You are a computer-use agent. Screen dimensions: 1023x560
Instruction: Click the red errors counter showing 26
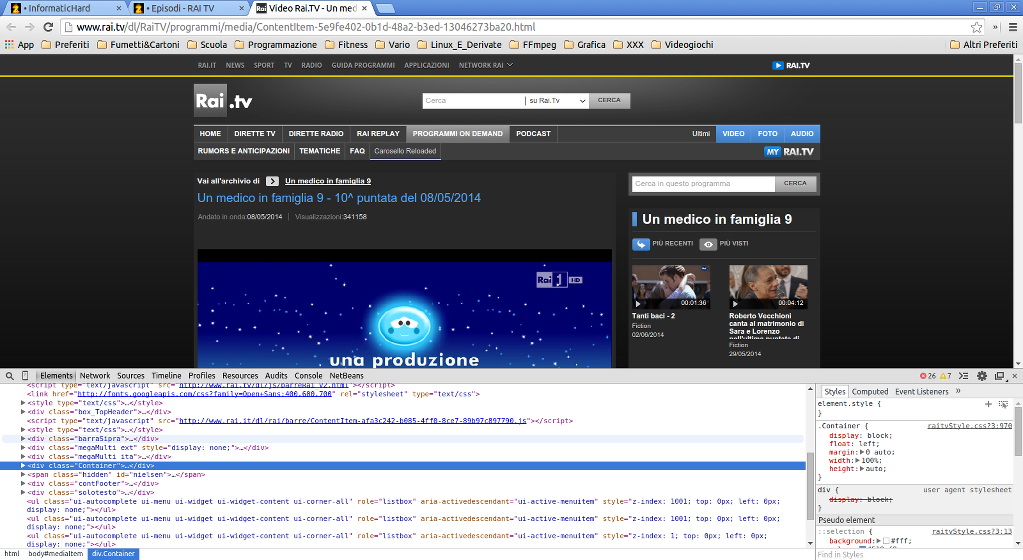click(x=928, y=376)
